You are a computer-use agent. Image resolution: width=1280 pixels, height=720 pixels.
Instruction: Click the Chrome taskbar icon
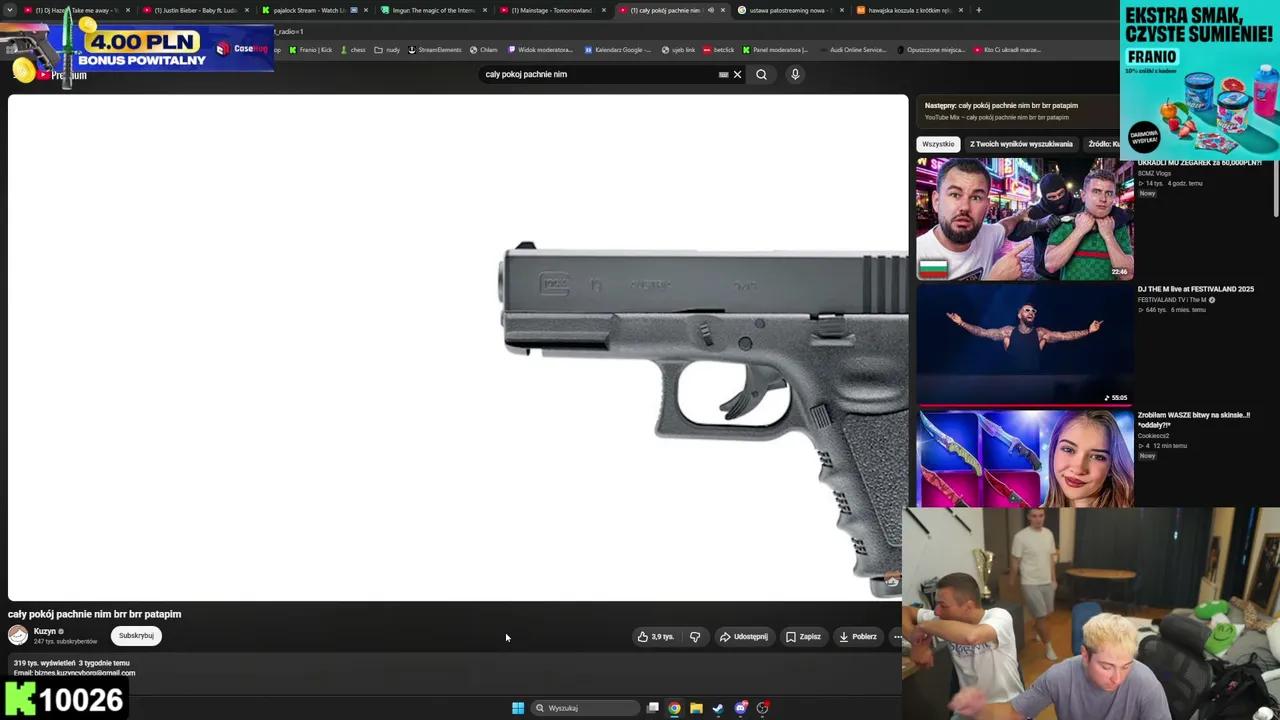click(674, 708)
